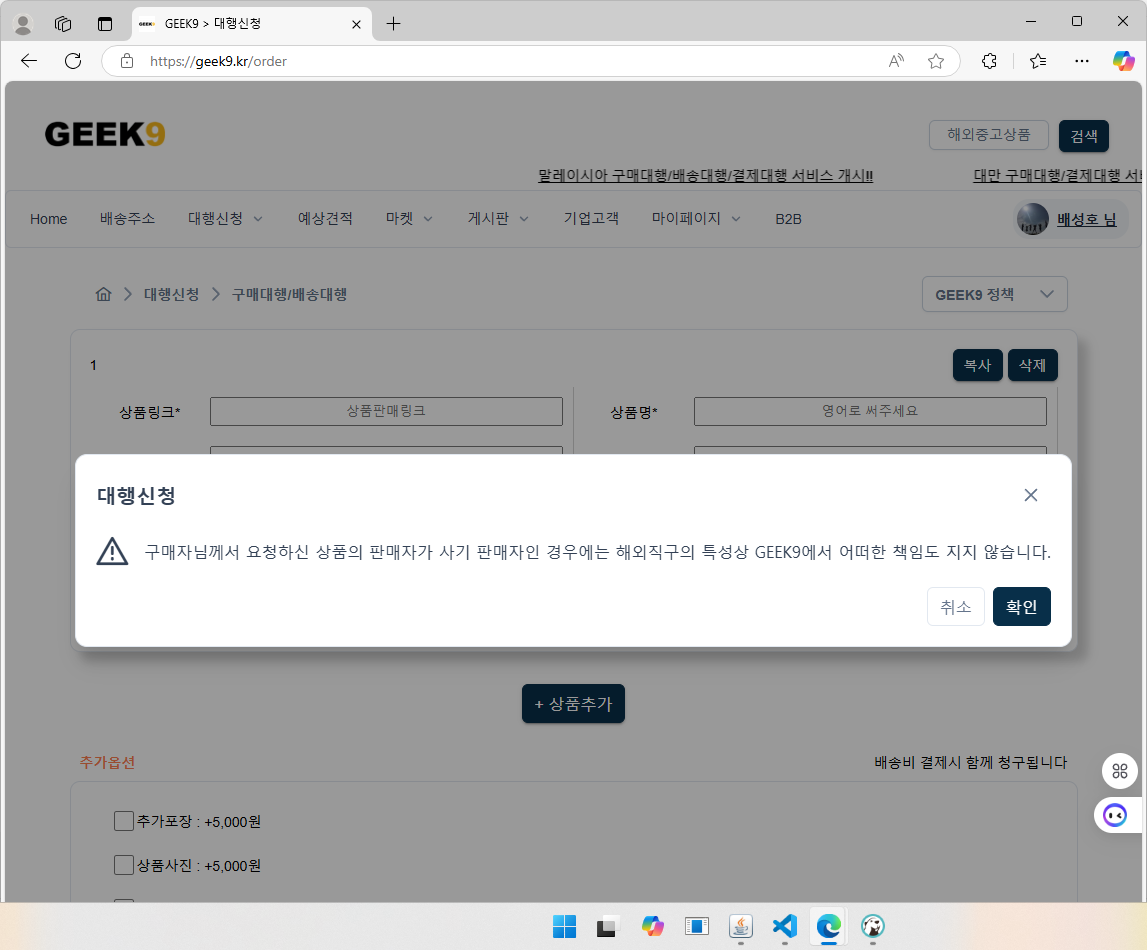The height and width of the screenshot is (950, 1147).
Task: Open the floating chatbot face icon
Action: click(1115, 815)
